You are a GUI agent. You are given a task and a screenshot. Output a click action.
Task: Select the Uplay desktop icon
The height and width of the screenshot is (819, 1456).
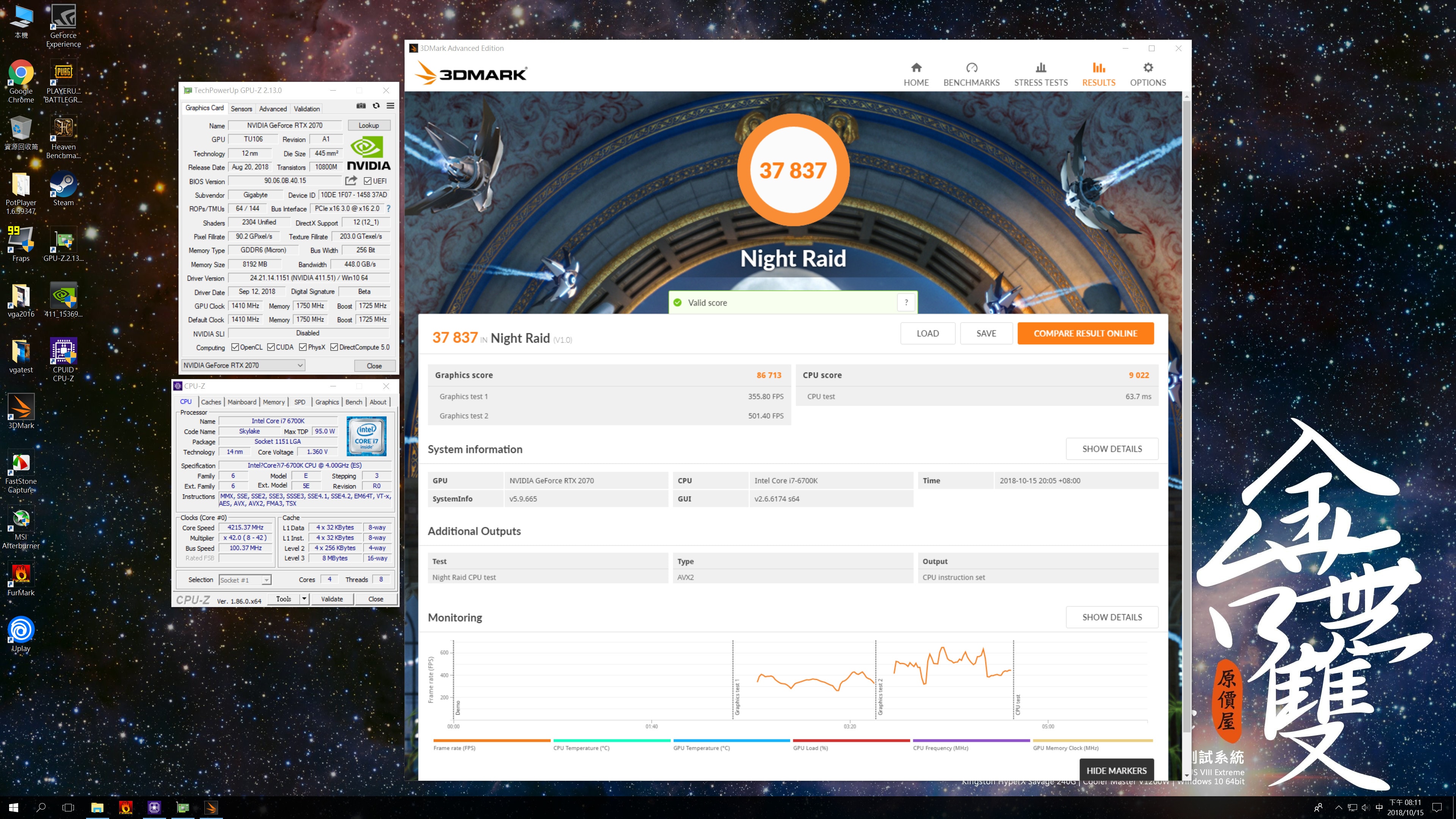(21, 635)
